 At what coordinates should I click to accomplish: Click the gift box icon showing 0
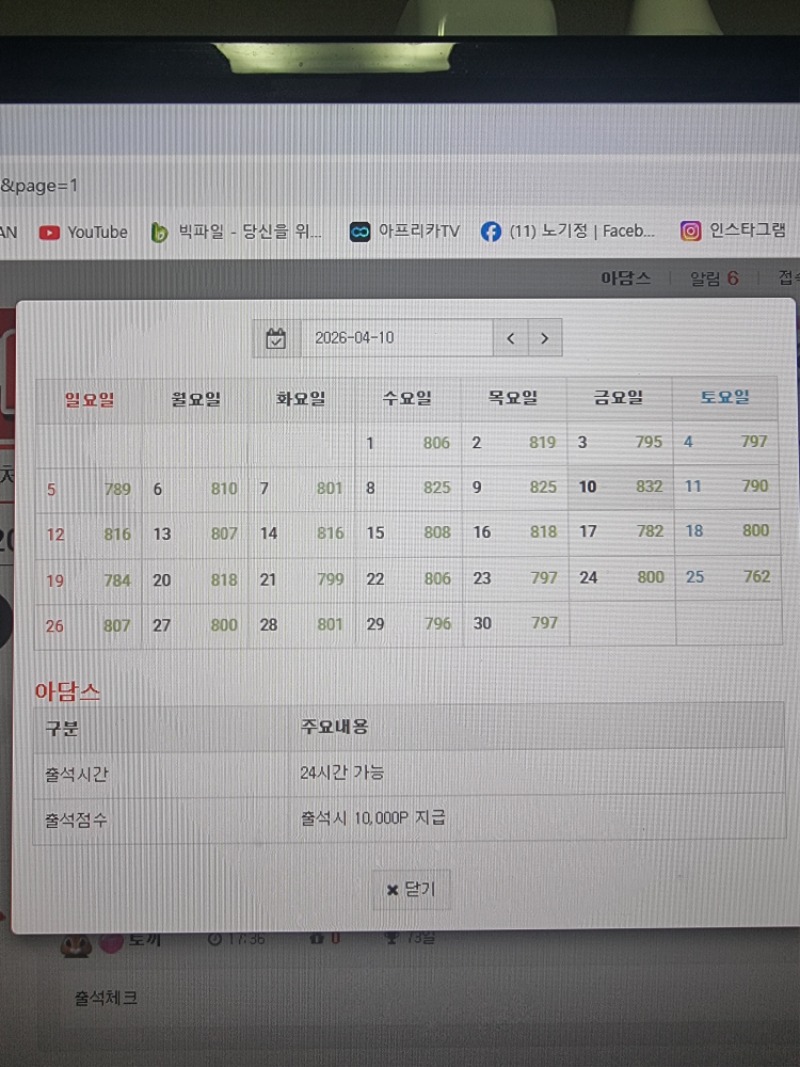click(x=319, y=937)
